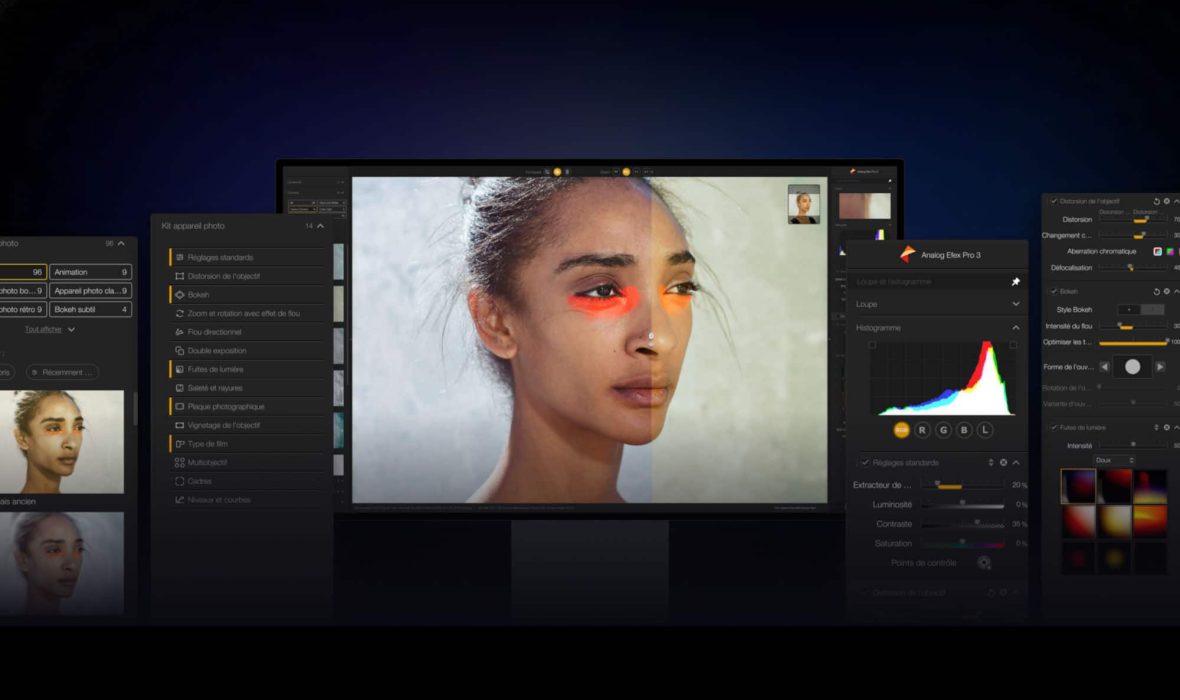Click next arrow for Forme de l'ouverture
Image resolution: width=1180 pixels, height=700 pixels.
[x=1160, y=367]
